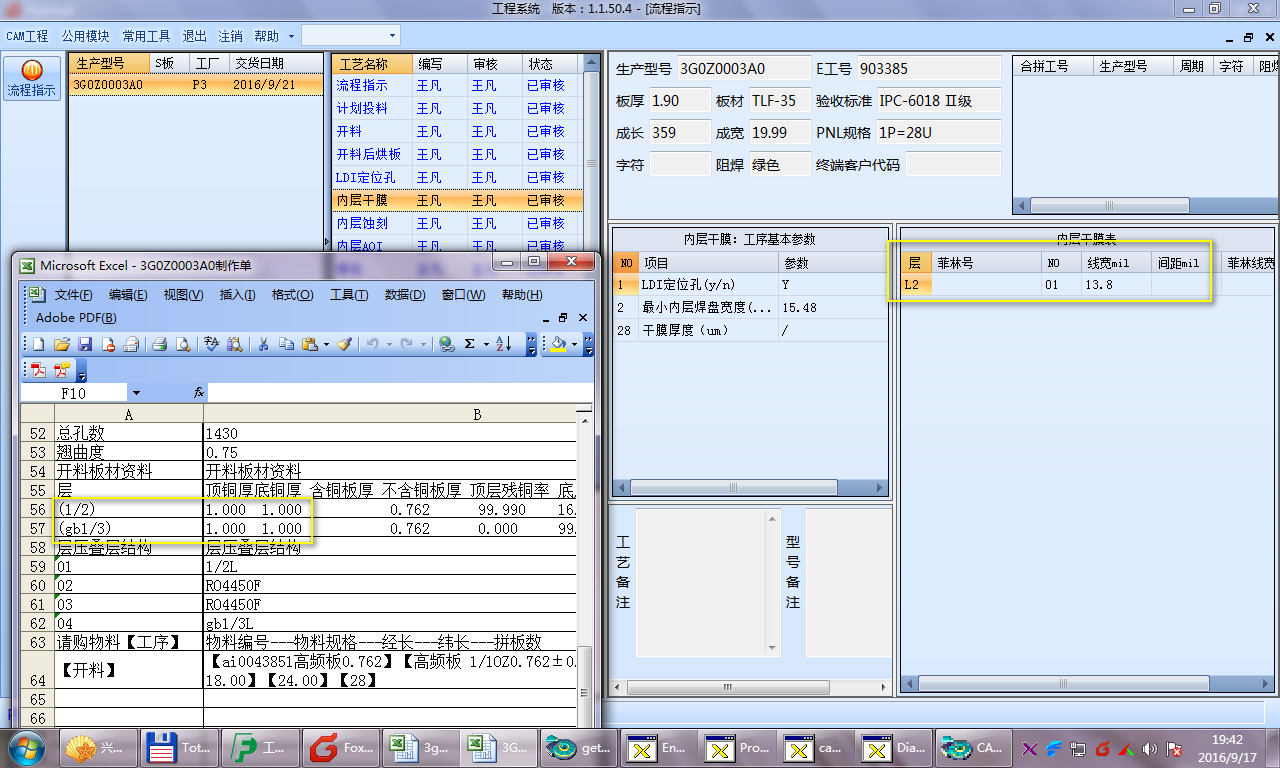Click the 流程指示 orange icon button
Image resolution: width=1280 pixels, height=768 pixels.
click(x=32, y=79)
